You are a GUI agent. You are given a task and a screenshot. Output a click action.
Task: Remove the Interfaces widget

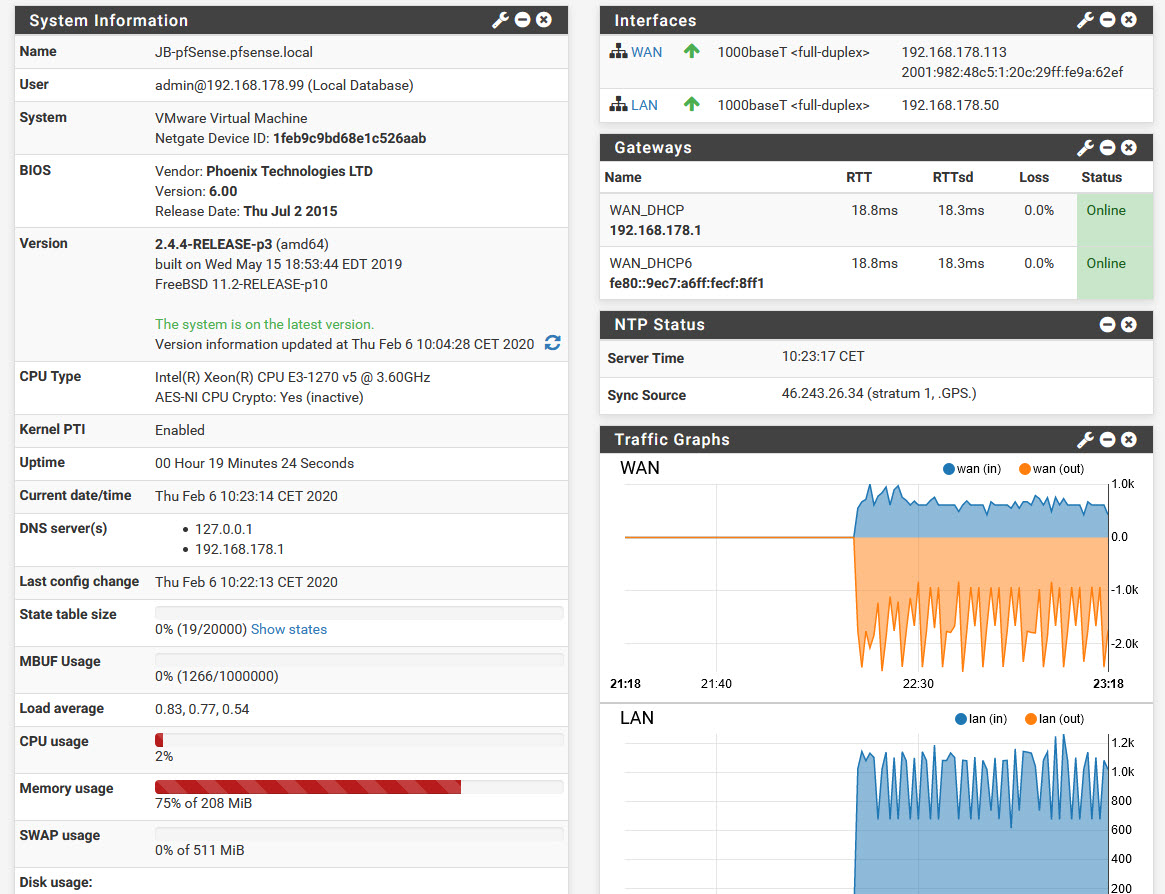pos(1129,20)
